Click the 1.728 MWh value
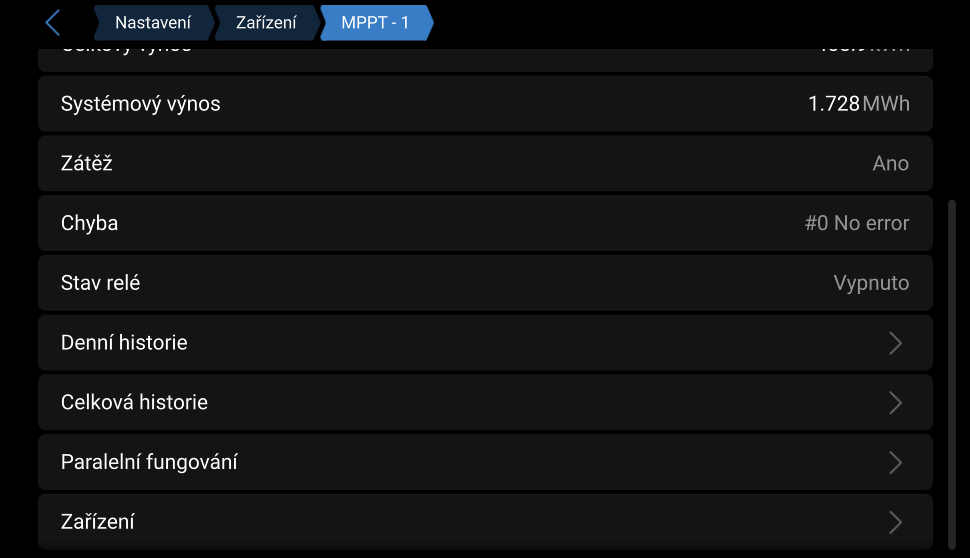Screen dimensions: 970x558 (x=858, y=104)
